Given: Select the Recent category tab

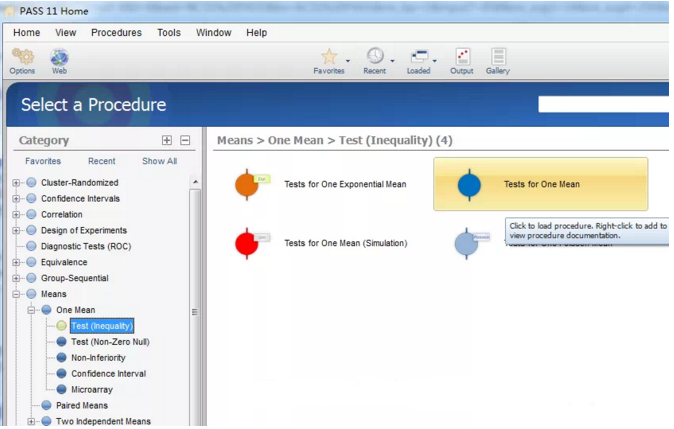Looking at the screenshot, I should pos(101,161).
